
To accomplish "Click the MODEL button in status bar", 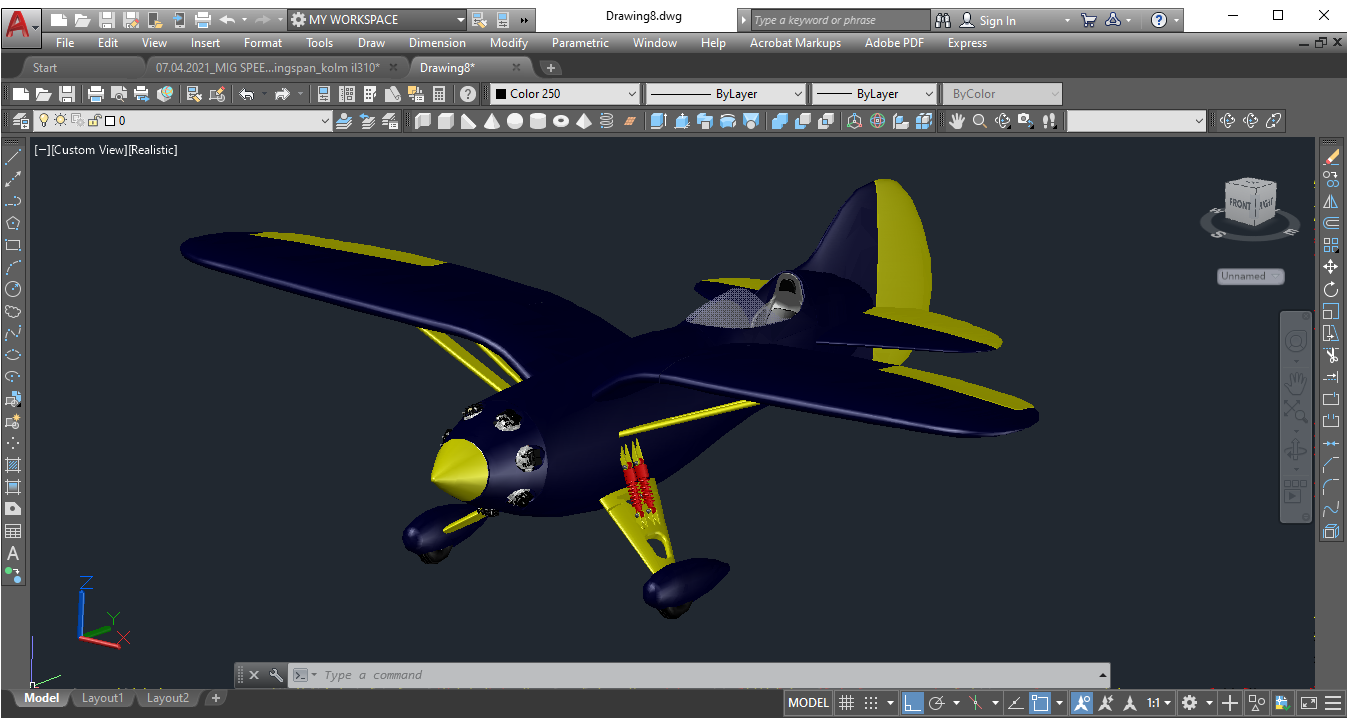I will coord(808,703).
